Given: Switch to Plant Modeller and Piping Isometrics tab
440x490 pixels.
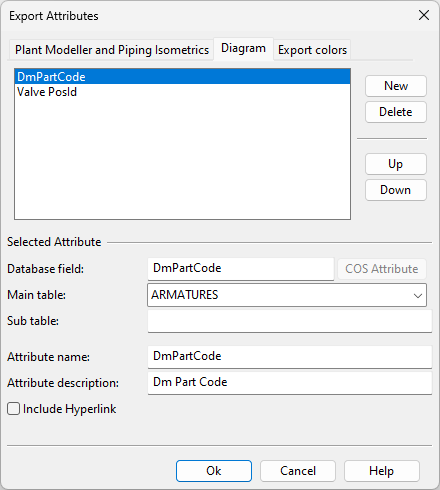Looking at the screenshot, I should click(x=112, y=50).
